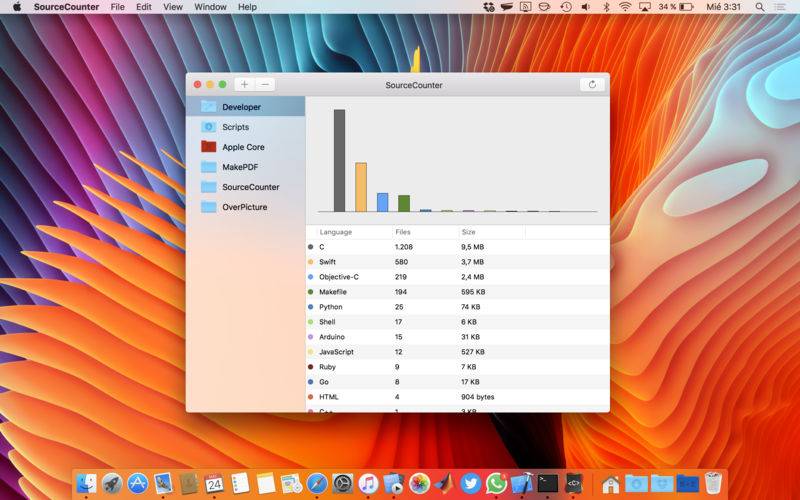This screenshot has width=800, height=500.
Task: Click the 527 KB size value
Action: [473, 352]
